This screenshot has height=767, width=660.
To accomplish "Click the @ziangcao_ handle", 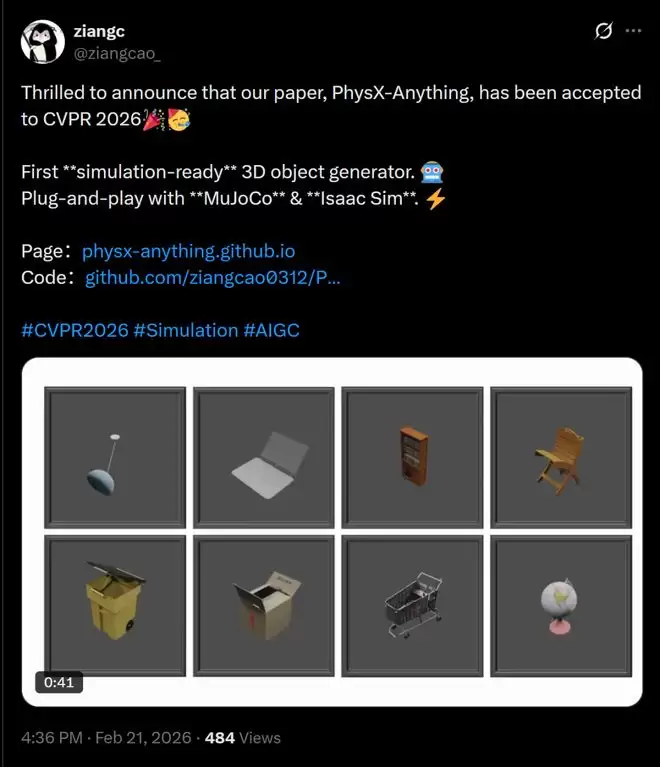I will coord(116,53).
